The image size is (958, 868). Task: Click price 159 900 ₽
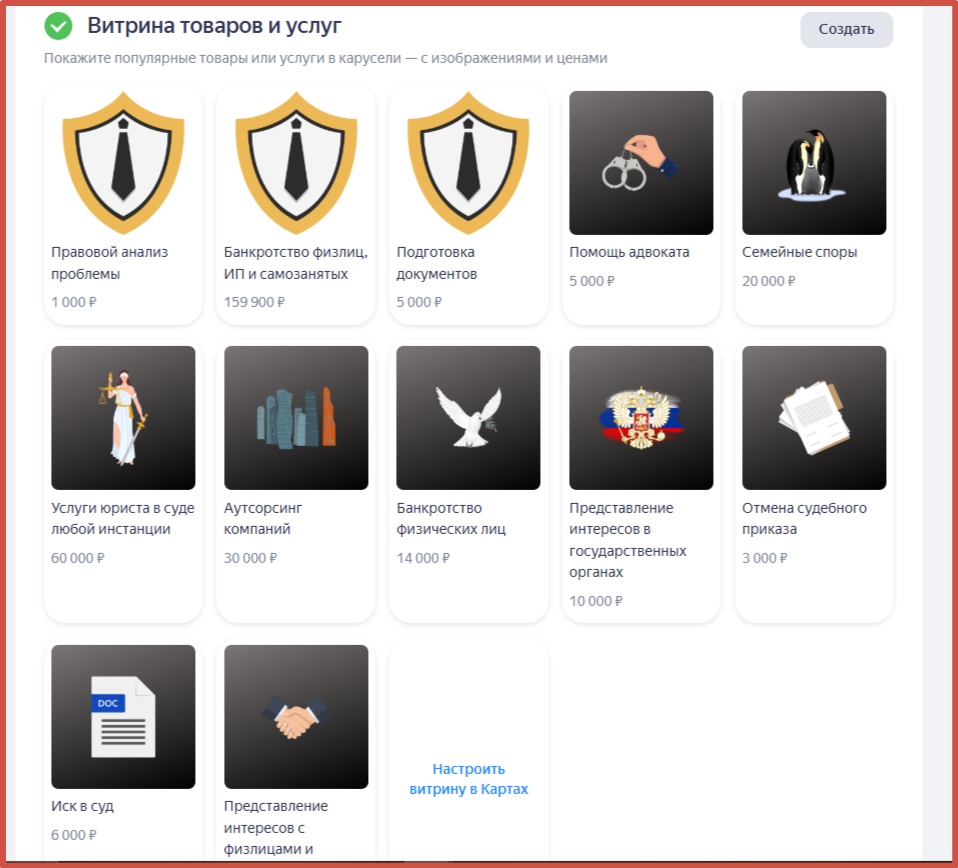click(254, 302)
